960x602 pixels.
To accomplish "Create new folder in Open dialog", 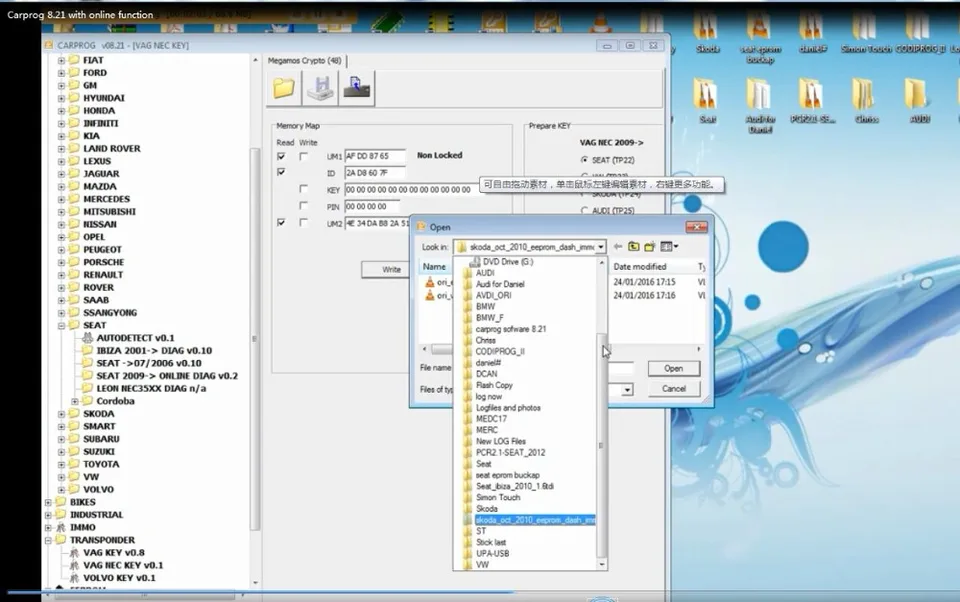I will [650, 247].
